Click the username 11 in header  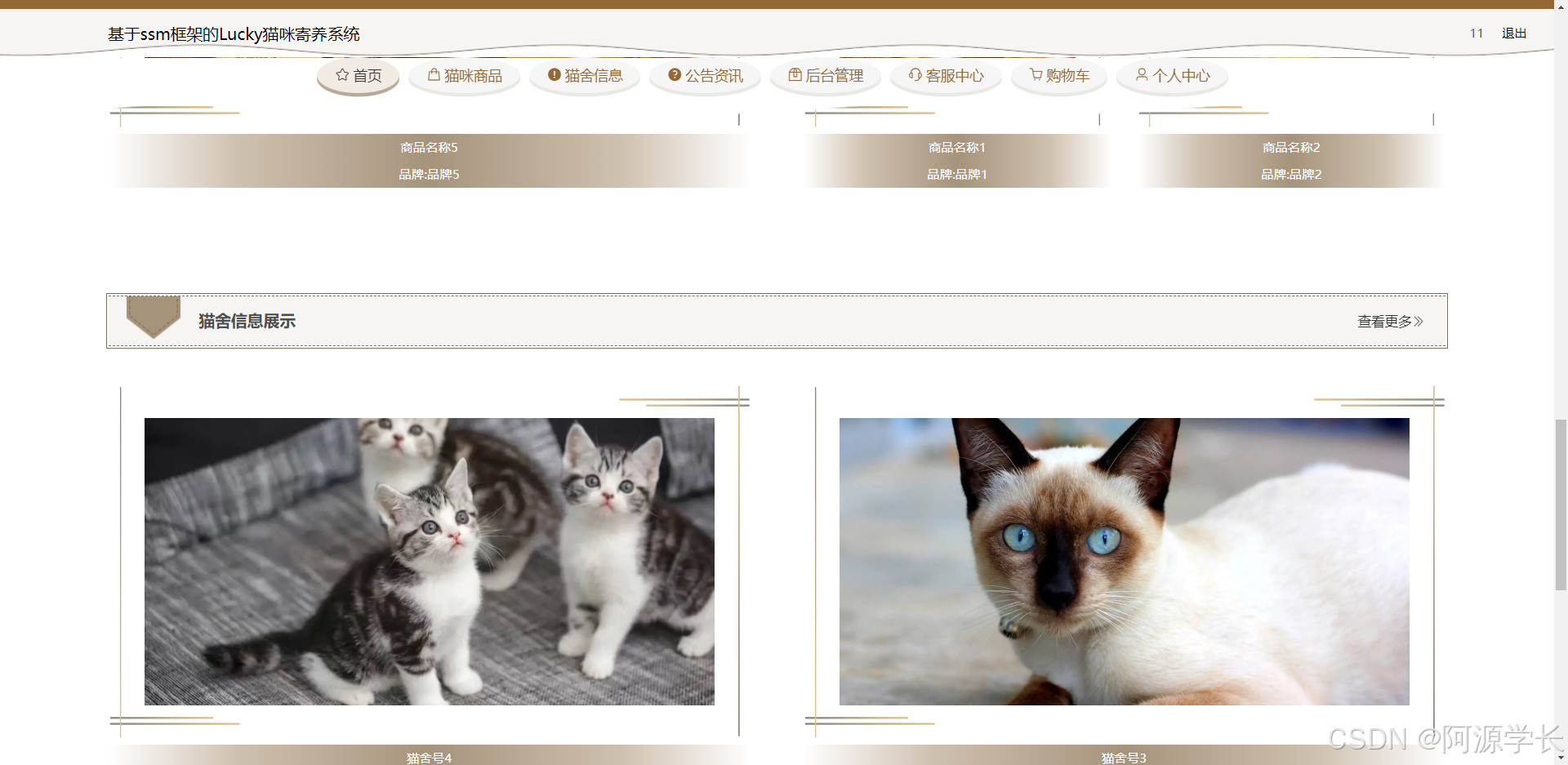tap(1477, 33)
